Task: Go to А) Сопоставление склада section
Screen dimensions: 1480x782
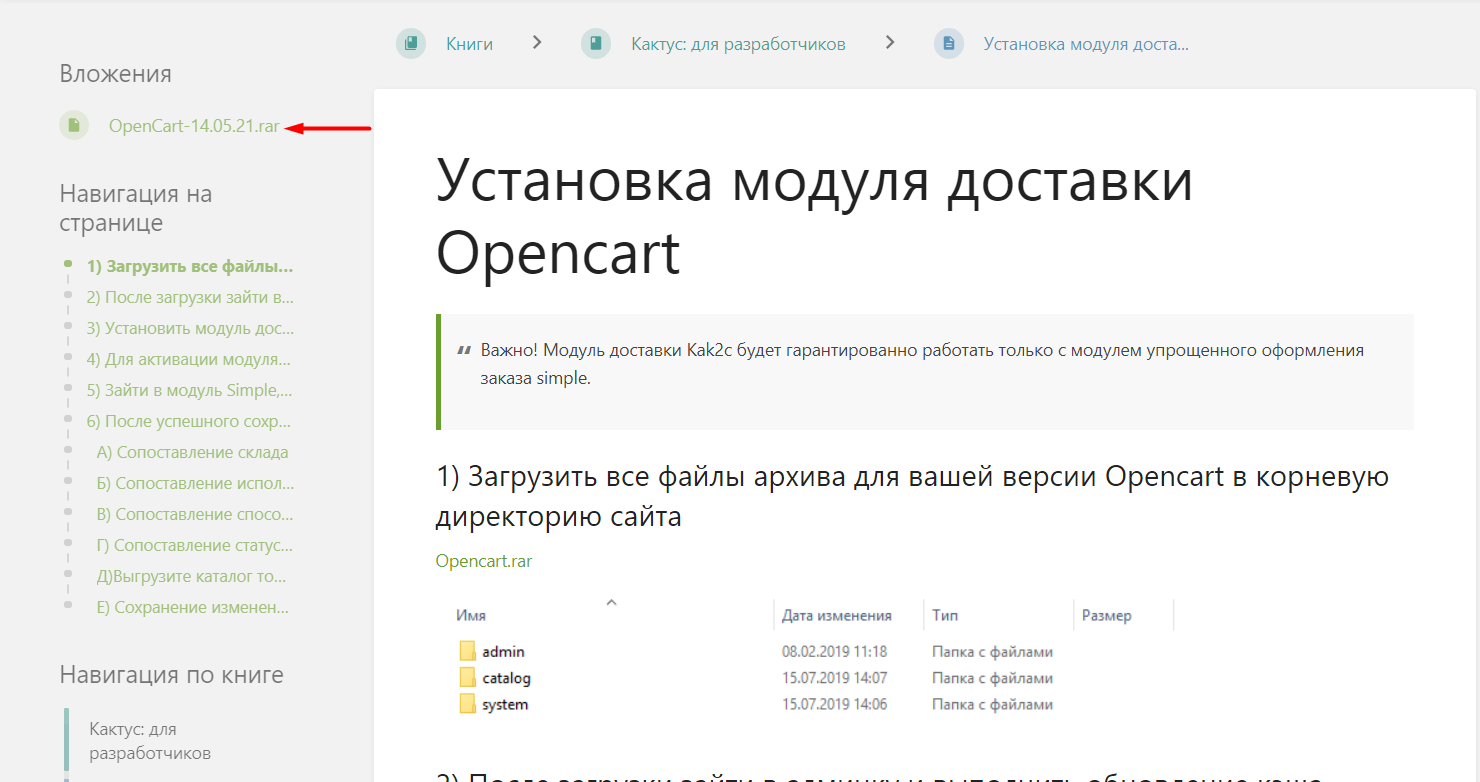Action: [193, 452]
